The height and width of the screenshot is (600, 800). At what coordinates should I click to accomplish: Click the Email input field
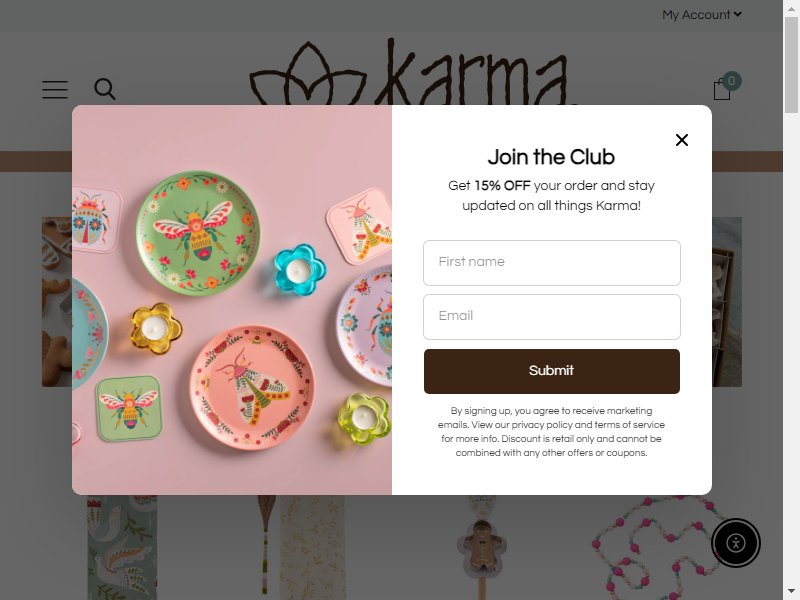pos(552,317)
